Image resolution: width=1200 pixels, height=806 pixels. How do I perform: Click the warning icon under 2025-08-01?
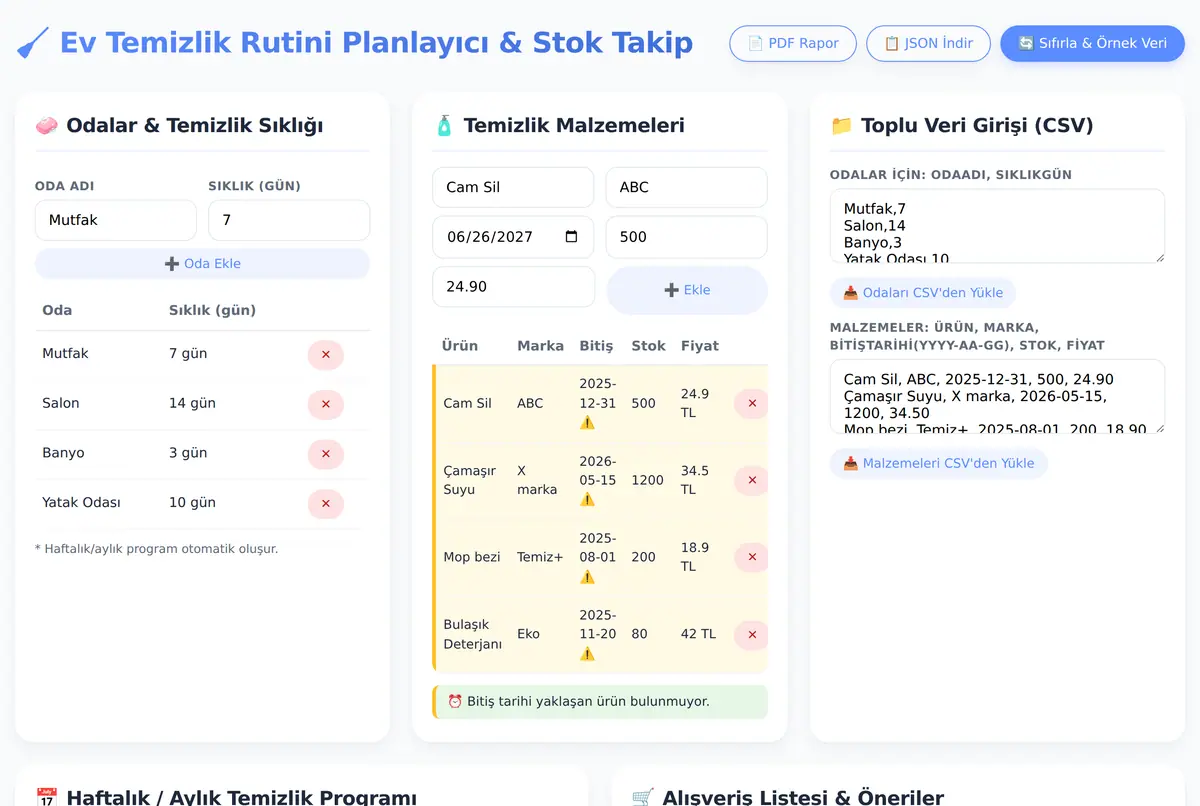click(587, 577)
